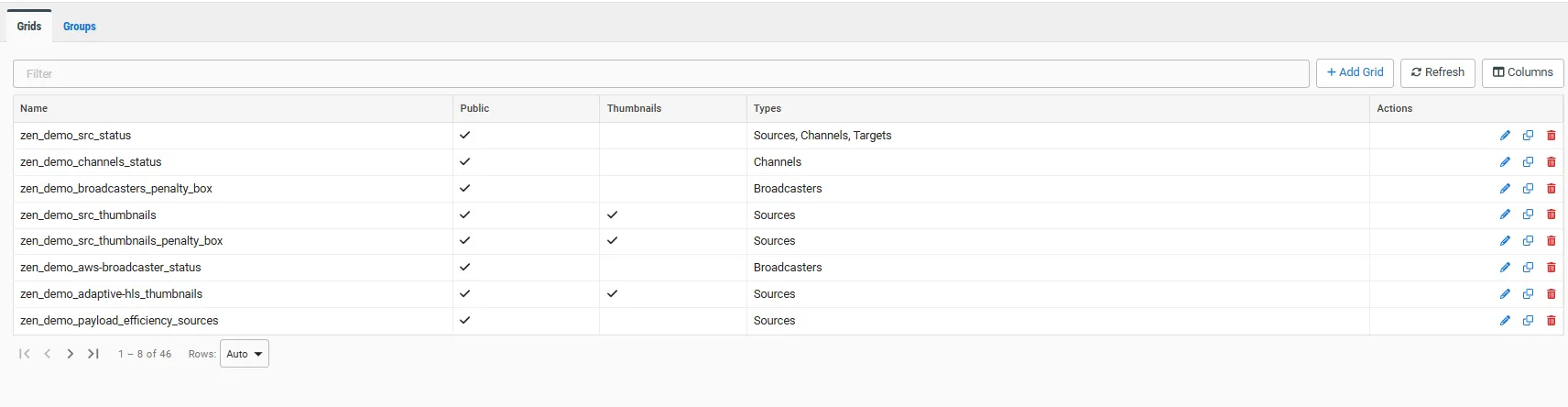Sort by the Public column header

526,108
